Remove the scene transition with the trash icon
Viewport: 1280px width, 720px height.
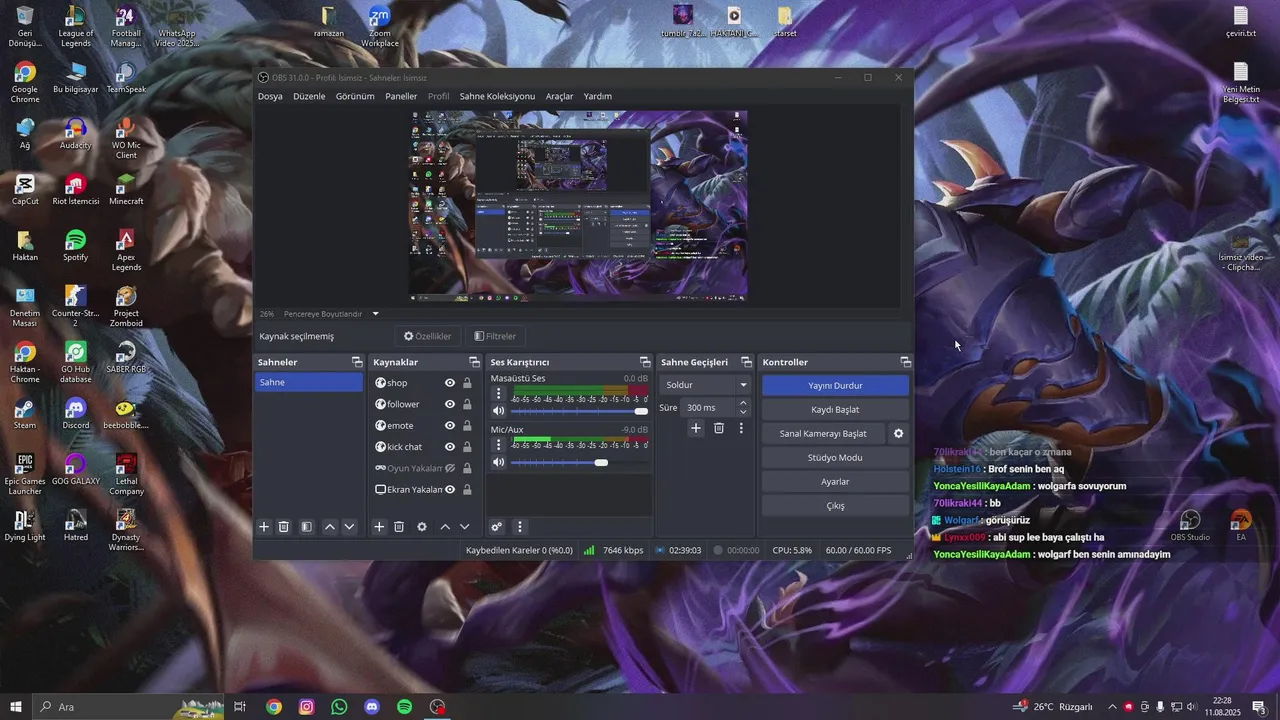click(719, 428)
